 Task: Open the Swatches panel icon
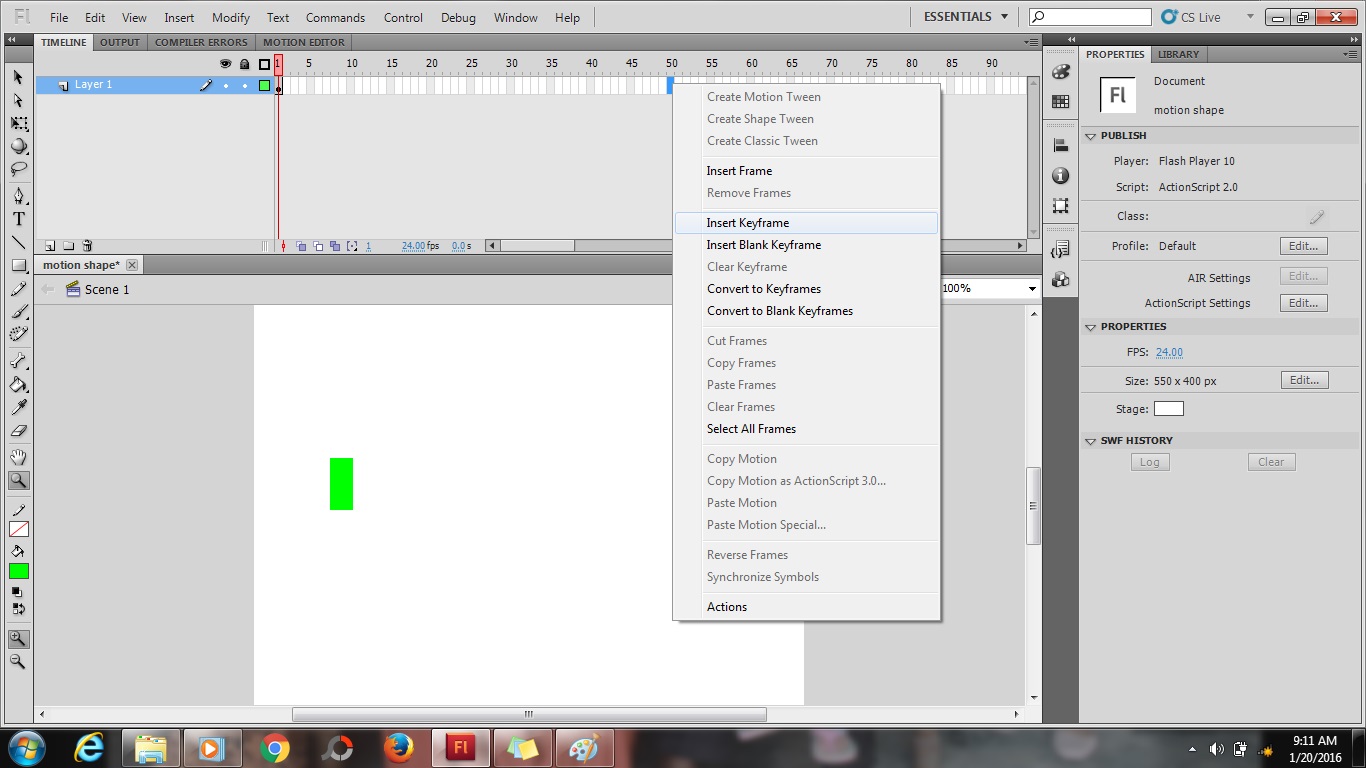1060,102
